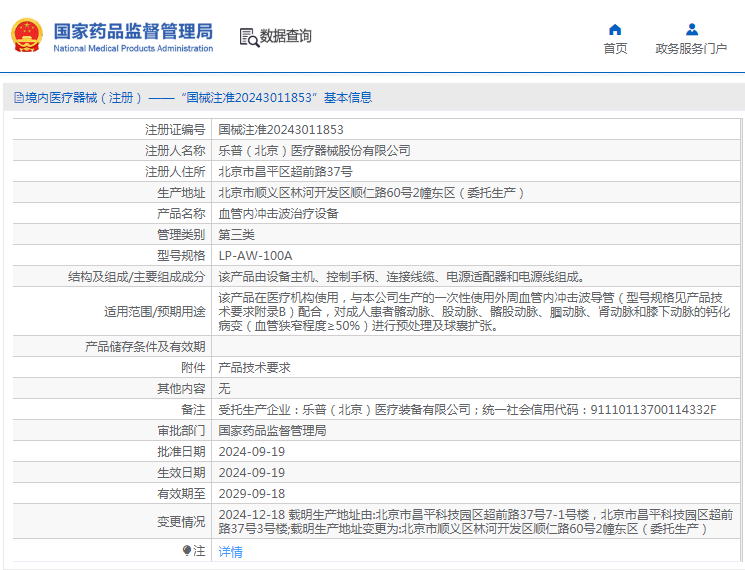This screenshot has width=745, height=570.
Task: Select 适用范围/预期用途 description paragraph
Action: (474, 312)
